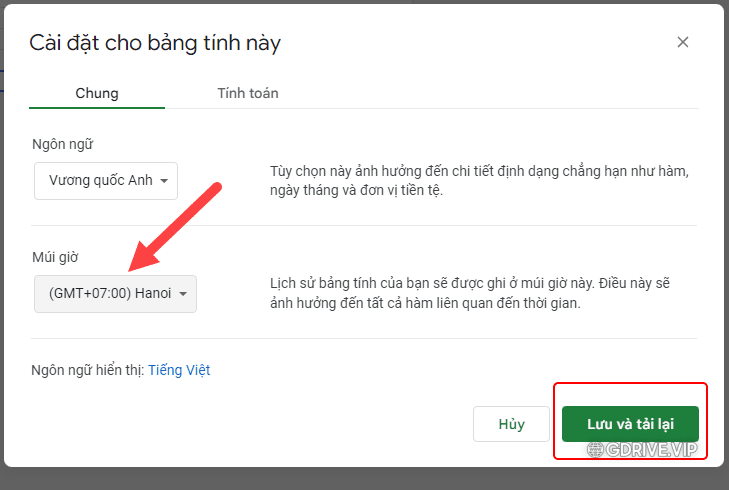
Task: Open the Tính toán tab
Action: 248,93
